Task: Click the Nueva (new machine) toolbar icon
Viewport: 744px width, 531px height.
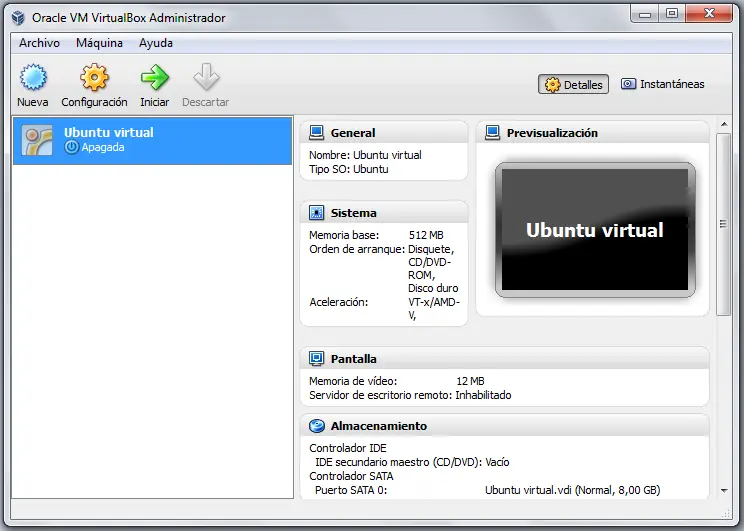Action: [33, 77]
